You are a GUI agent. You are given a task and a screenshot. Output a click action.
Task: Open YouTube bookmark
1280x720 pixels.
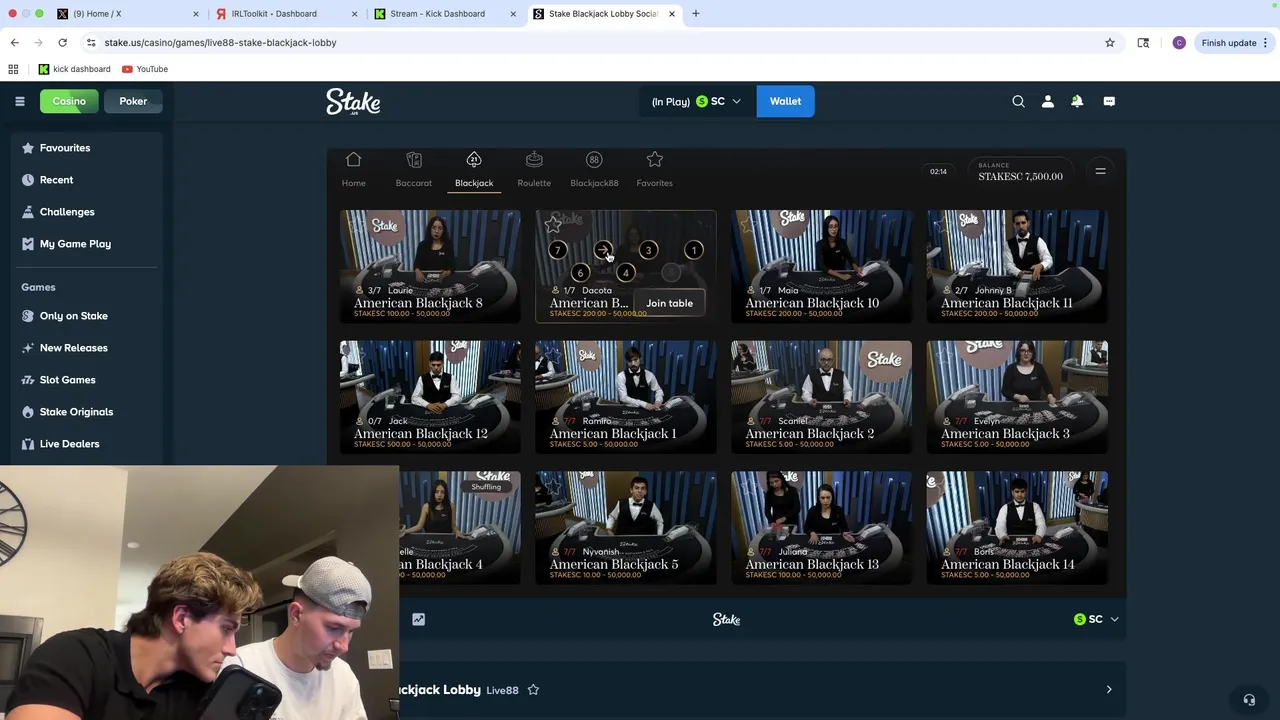[145, 69]
